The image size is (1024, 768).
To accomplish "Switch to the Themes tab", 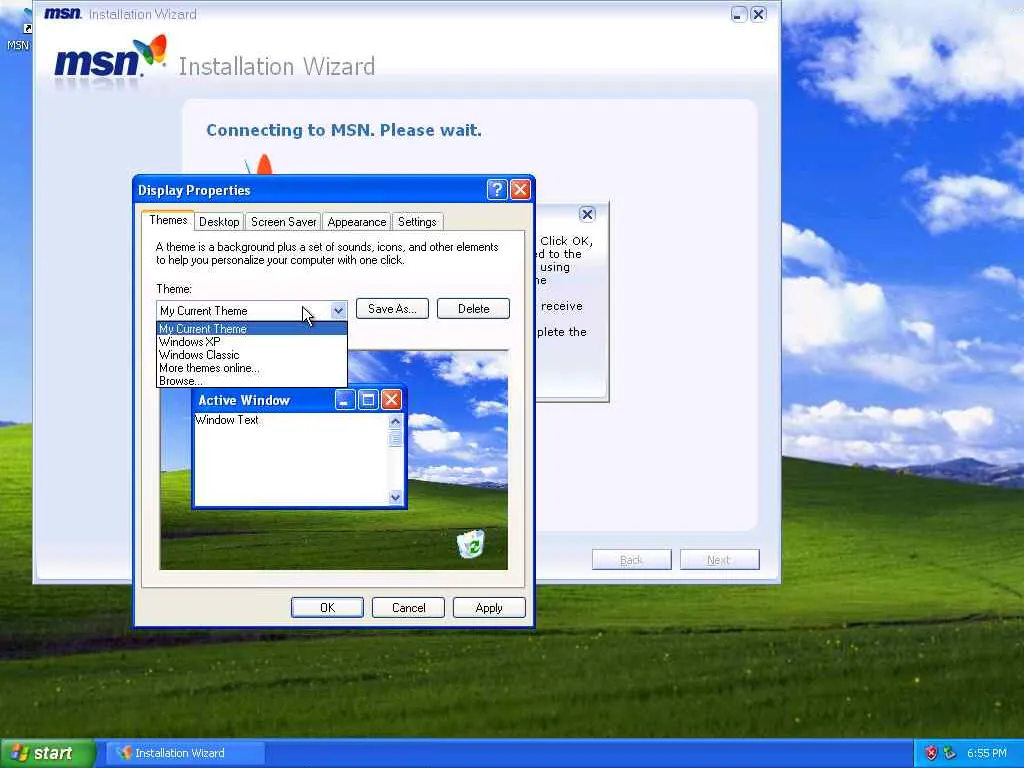I will (168, 220).
